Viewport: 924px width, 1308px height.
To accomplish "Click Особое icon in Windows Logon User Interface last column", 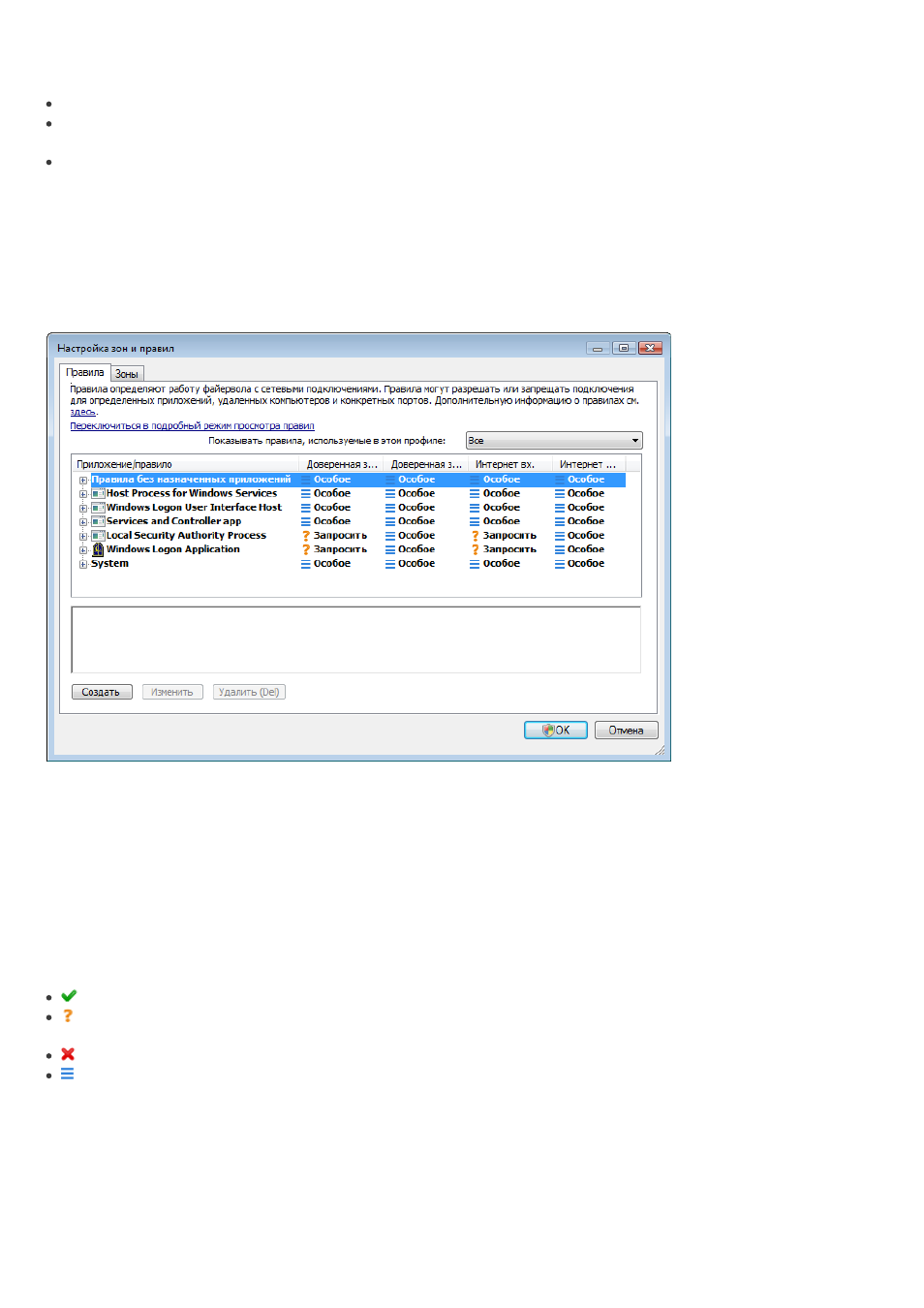I will (x=560, y=508).
